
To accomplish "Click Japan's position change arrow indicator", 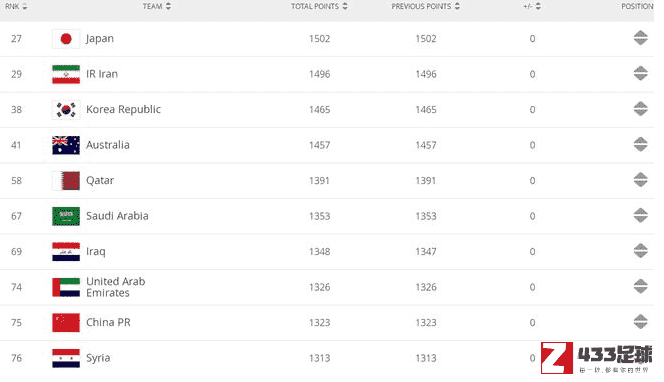I will tap(640, 38).
